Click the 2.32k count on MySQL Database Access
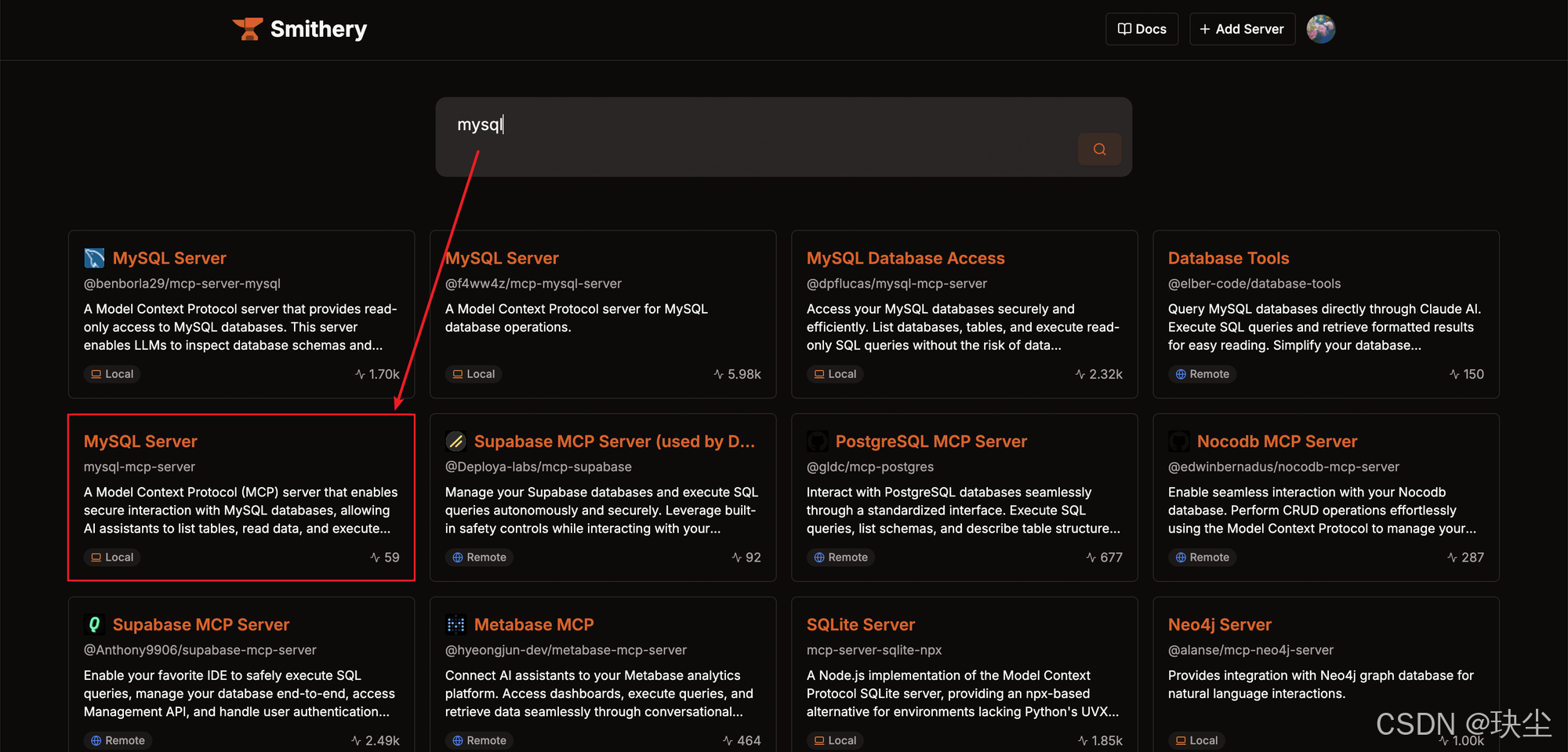 [1099, 374]
